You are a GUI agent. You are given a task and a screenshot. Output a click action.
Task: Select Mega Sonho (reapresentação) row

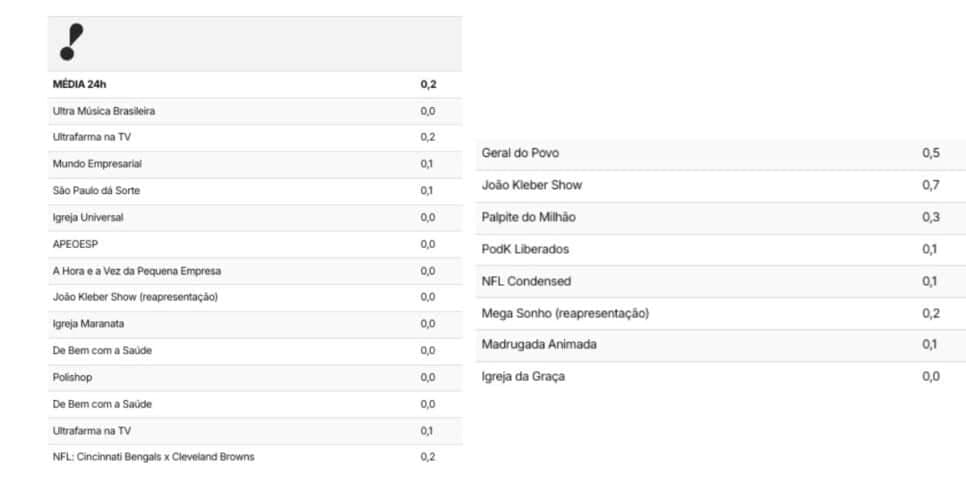(721, 314)
